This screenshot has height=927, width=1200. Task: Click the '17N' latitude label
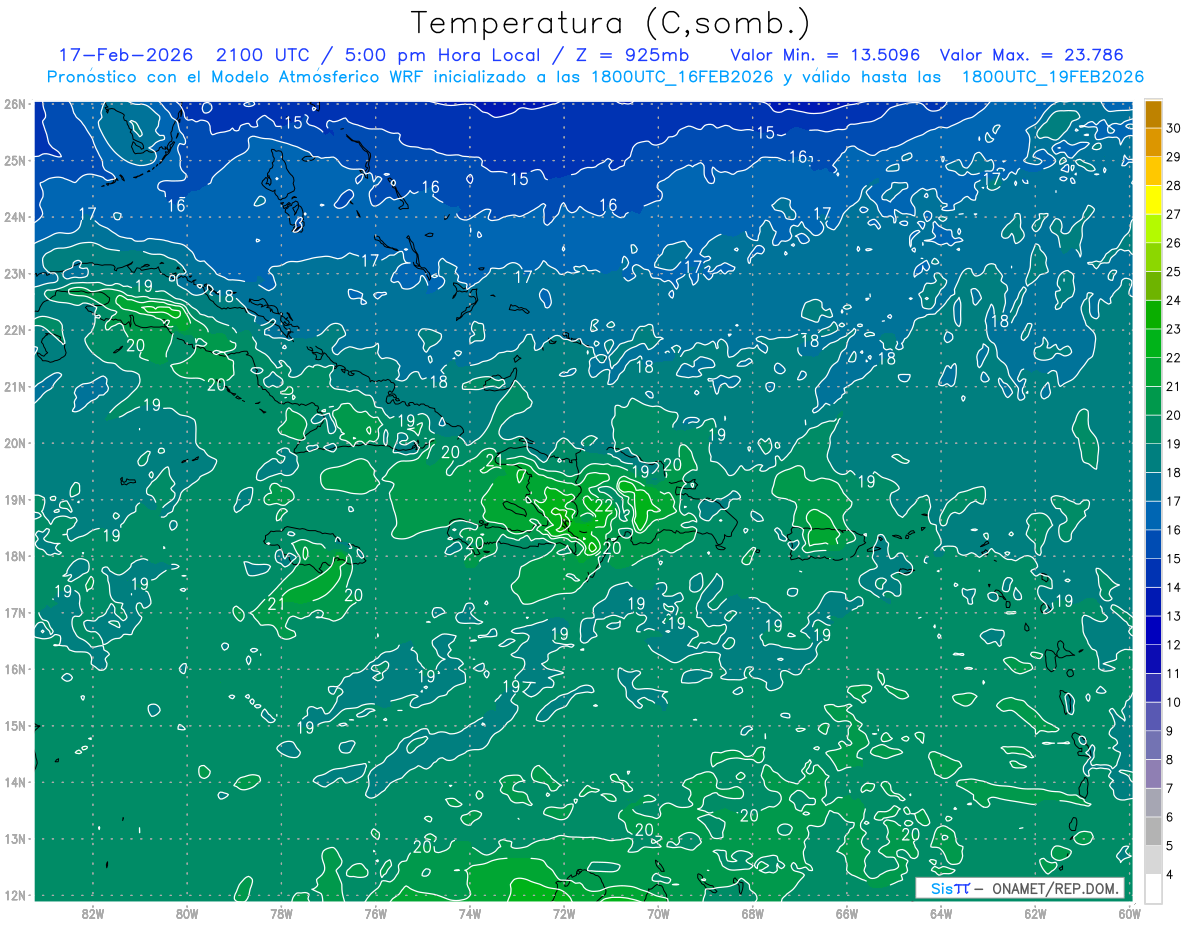pyautogui.click(x=15, y=612)
